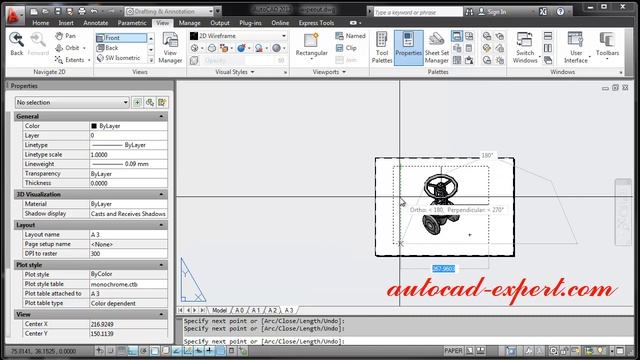Switch to the Insert ribbon tab
The height and width of the screenshot is (360, 640).
tap(66, 23)
